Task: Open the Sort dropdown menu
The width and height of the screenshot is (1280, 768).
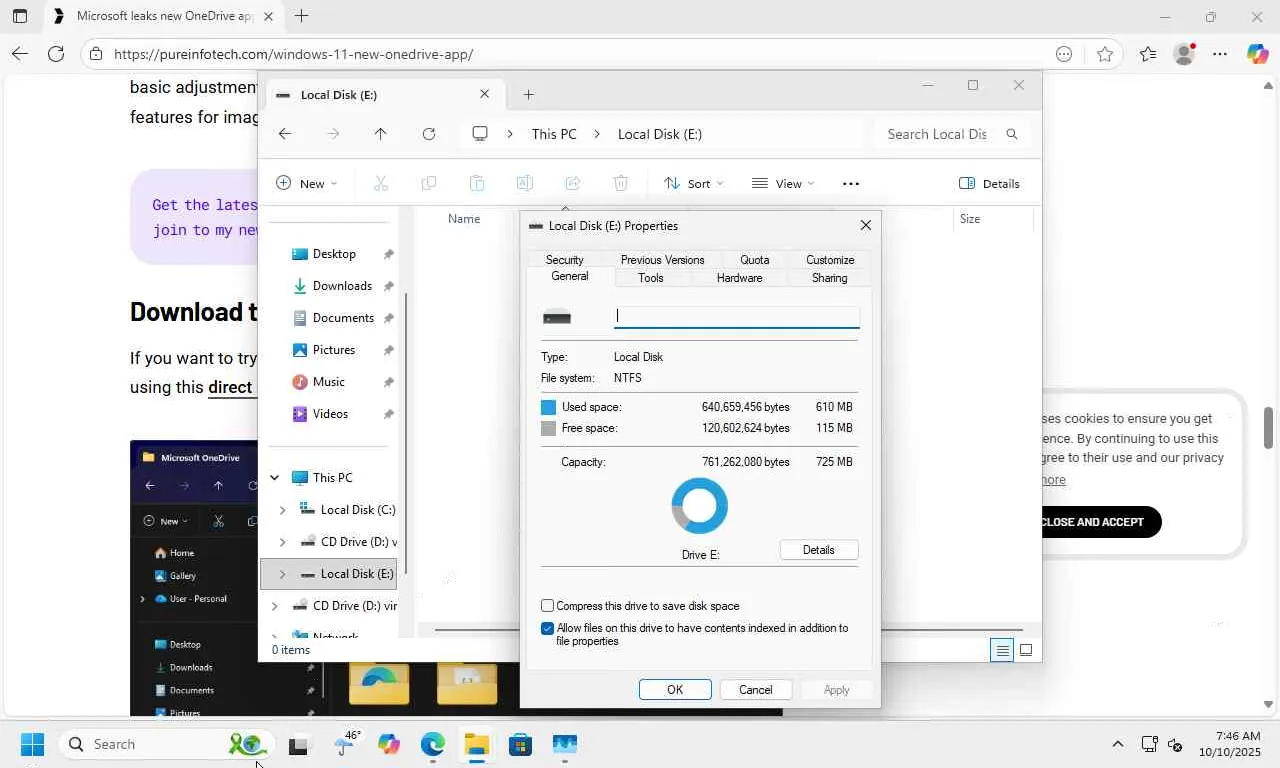Action: click(x=693, y=183)
